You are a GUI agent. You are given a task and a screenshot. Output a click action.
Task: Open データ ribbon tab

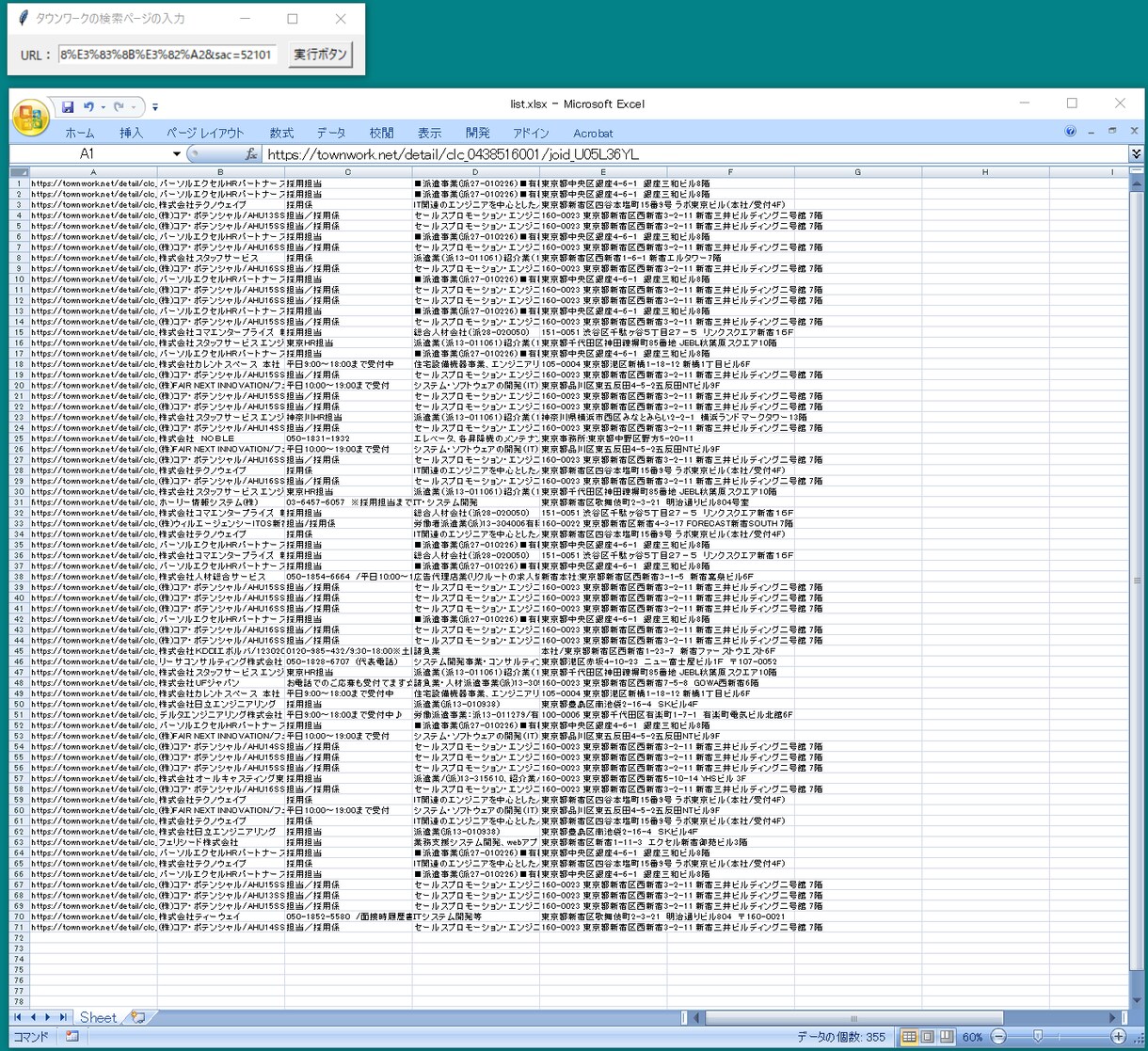[x=331, y=134]
